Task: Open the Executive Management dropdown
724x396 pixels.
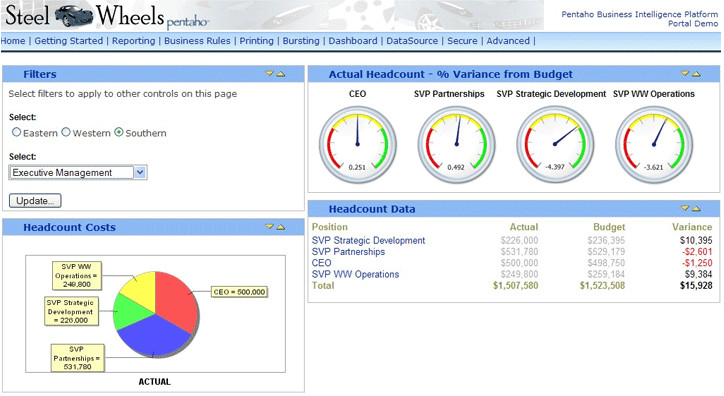Action: pos(78,173)
